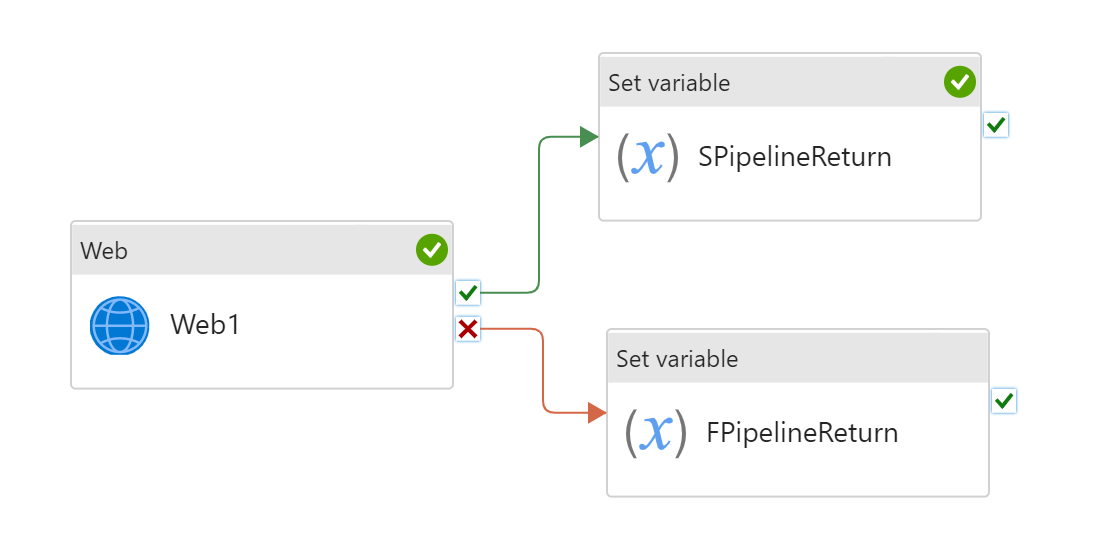Click the green arrowhead entering SPipelineReturn
1112x535 pixels.
(589, 137)
